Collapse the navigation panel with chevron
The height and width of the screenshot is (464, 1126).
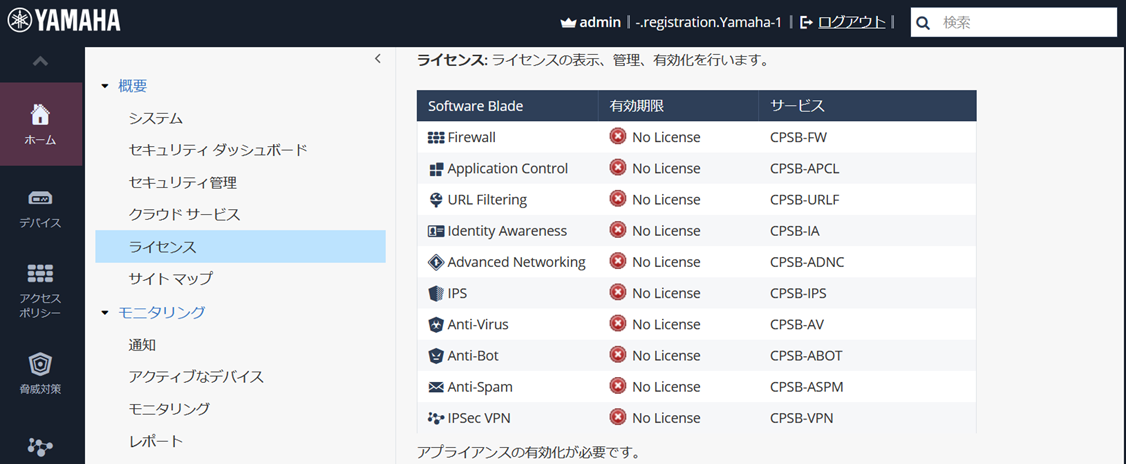coord(377,59)
